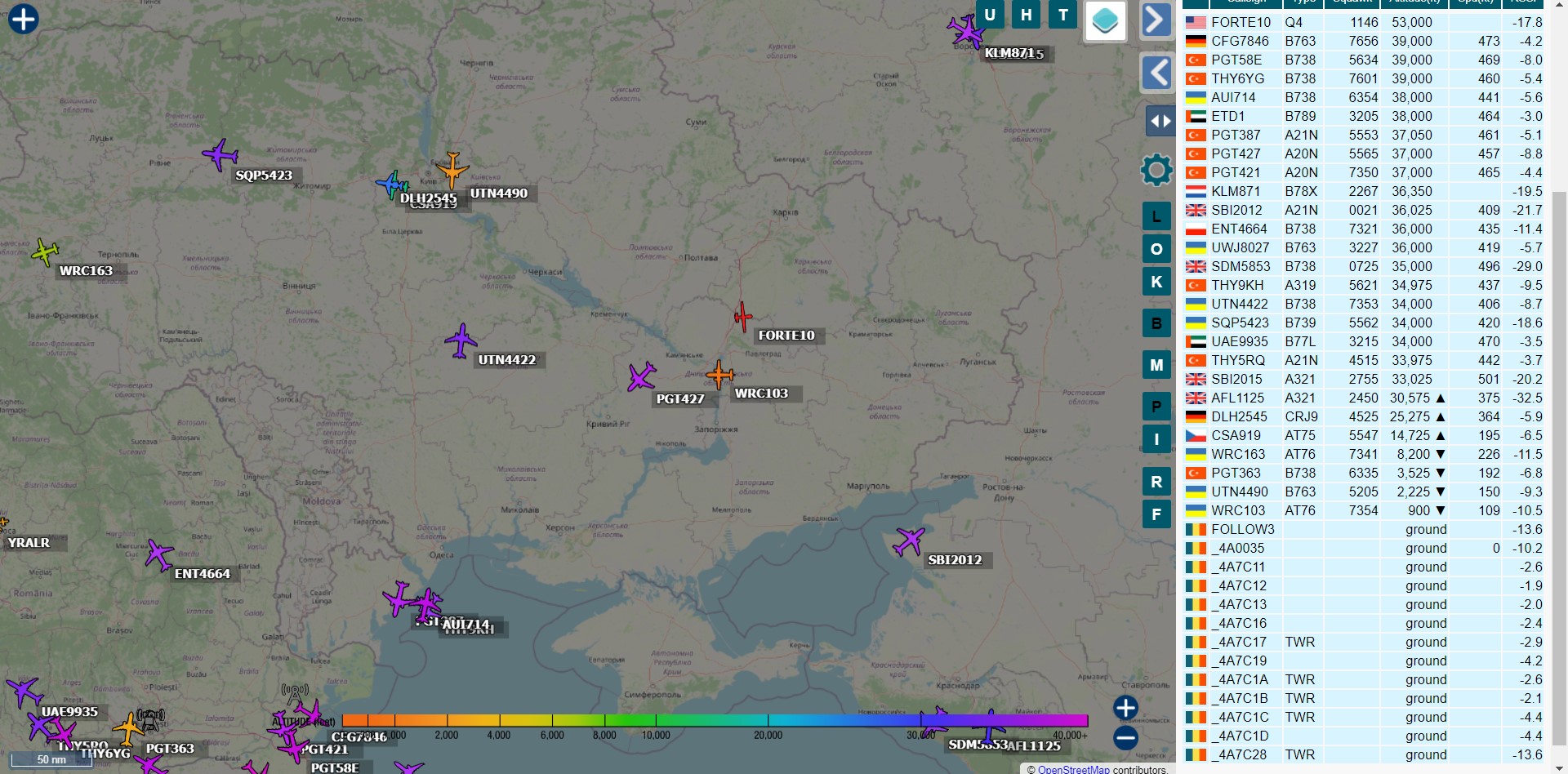Select the WRC163 table row
The width and height of the screenshot is (1568, 774).
[1364, 454]
